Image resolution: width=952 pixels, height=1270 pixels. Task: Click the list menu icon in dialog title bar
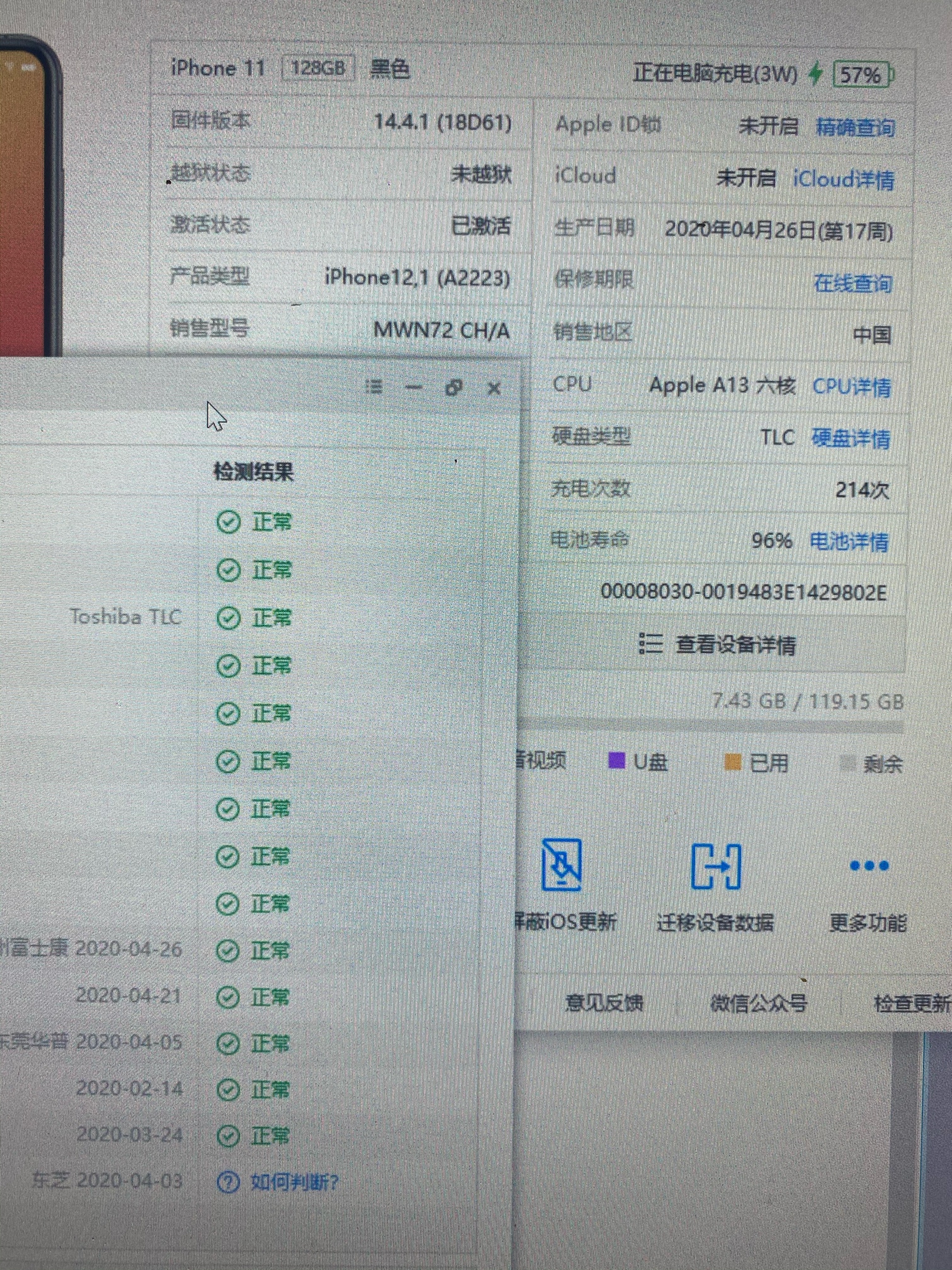tap(374, 386)
